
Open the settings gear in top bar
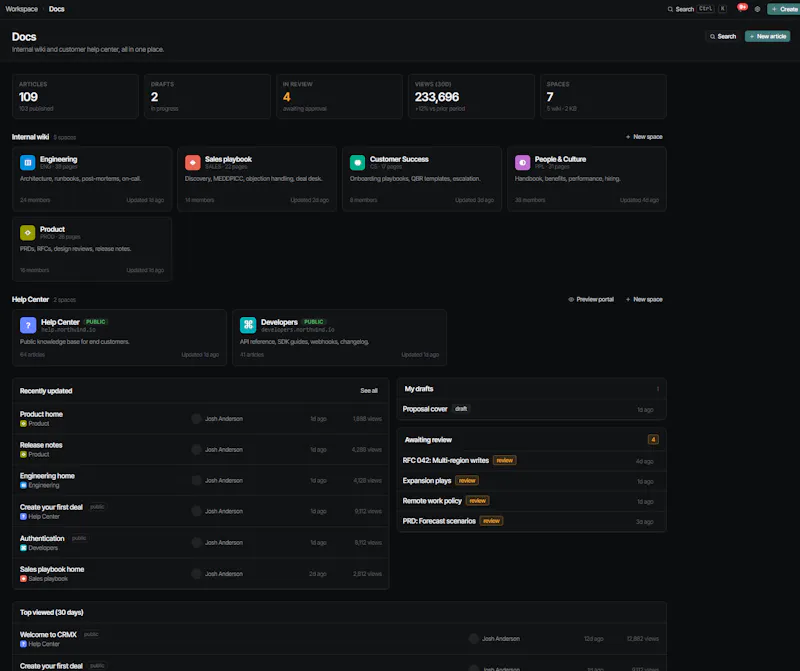coord(757,9)
